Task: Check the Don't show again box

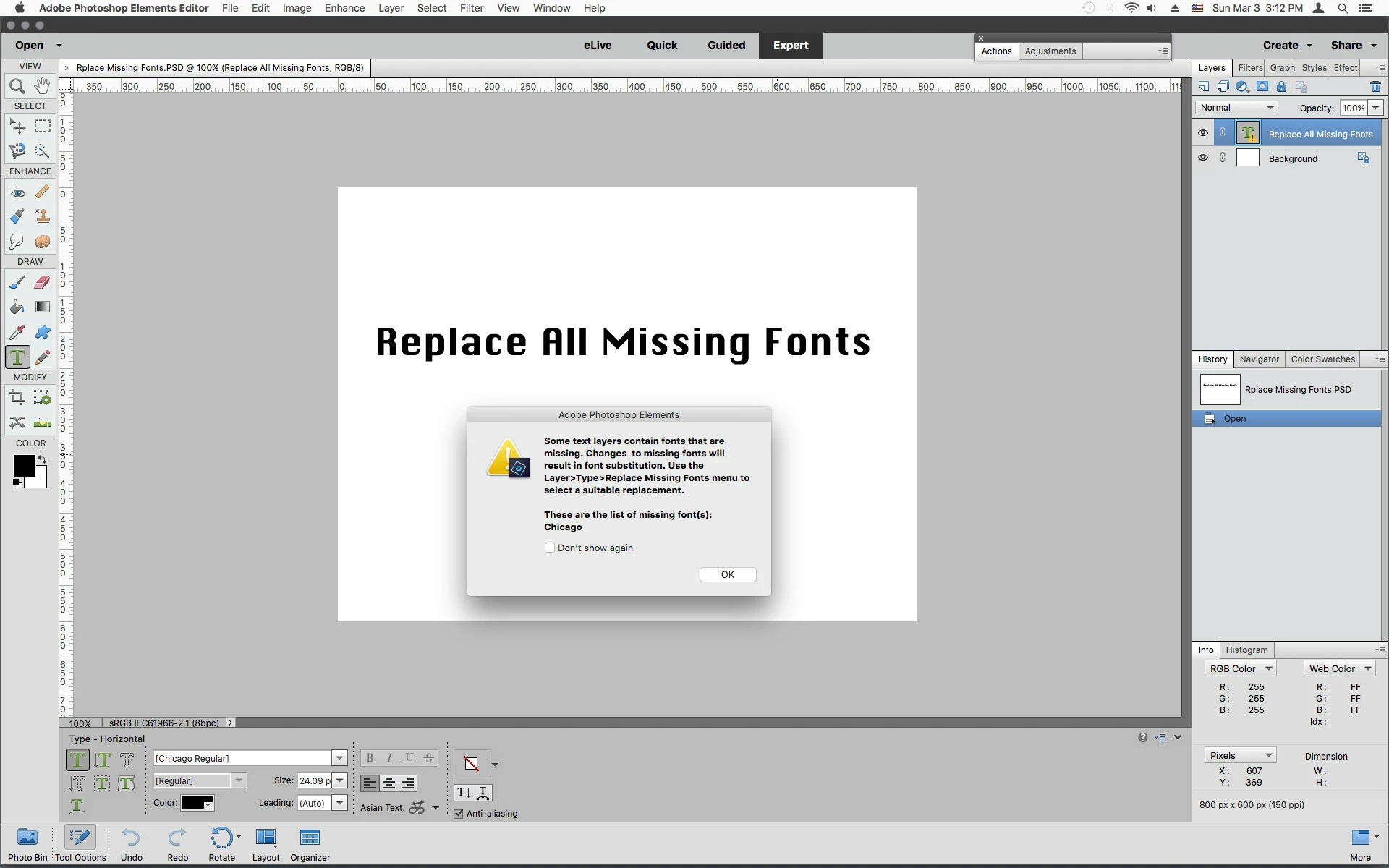Action: pyautogui.click(x=550, y=548)
